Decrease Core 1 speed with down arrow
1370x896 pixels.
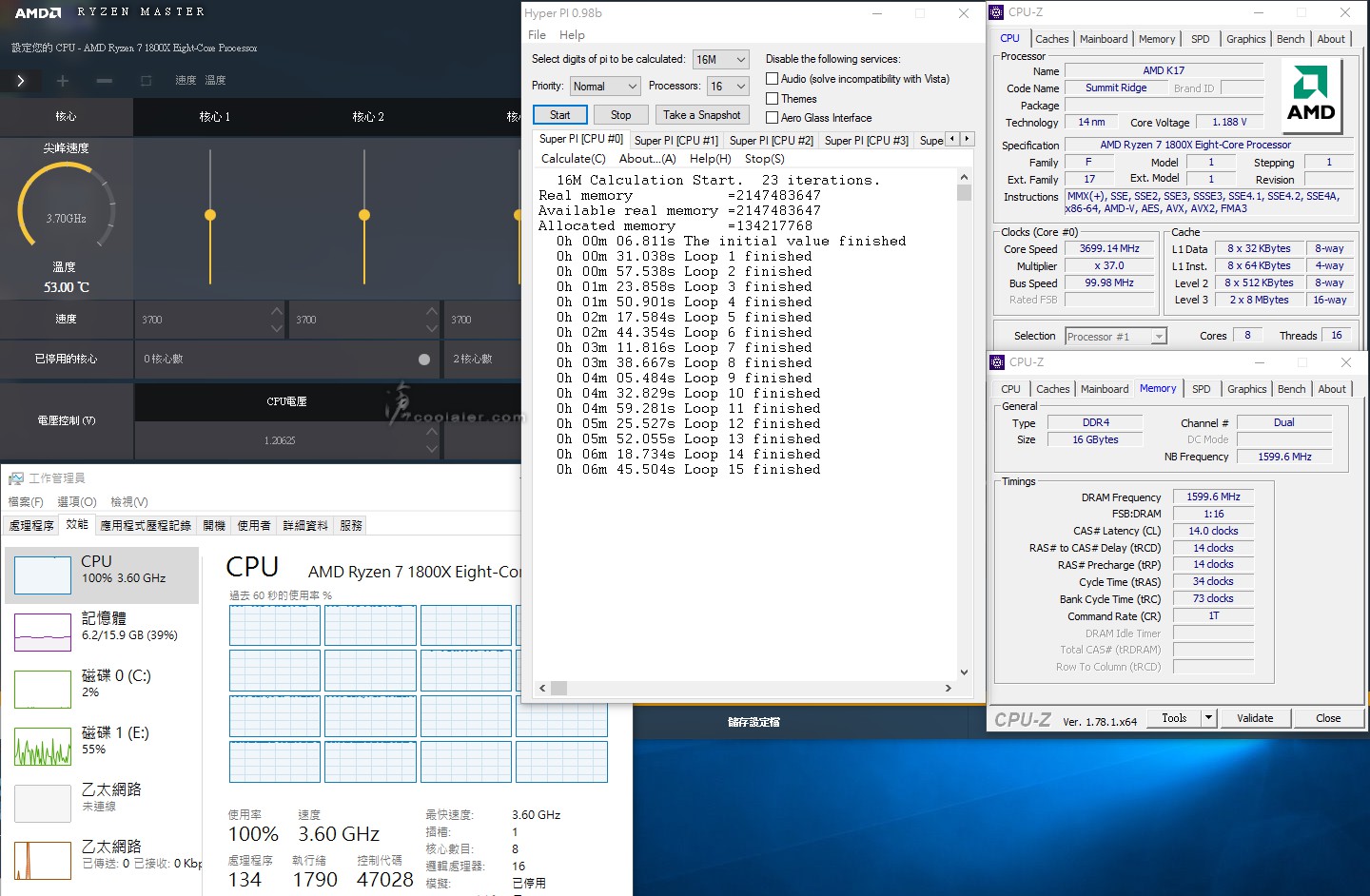click(276, 329)
